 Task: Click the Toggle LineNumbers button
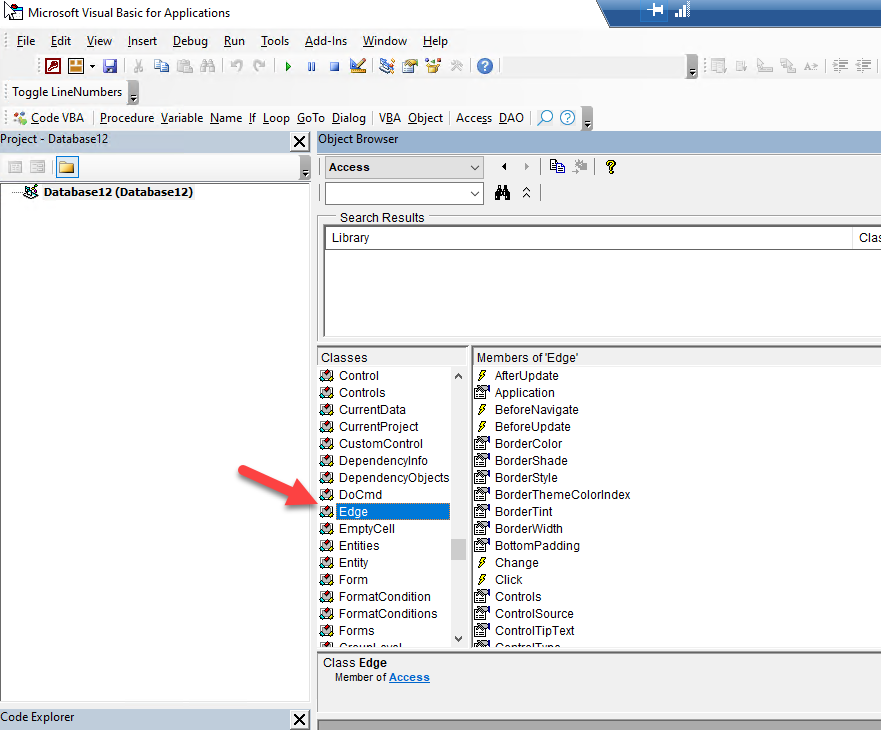67,92
